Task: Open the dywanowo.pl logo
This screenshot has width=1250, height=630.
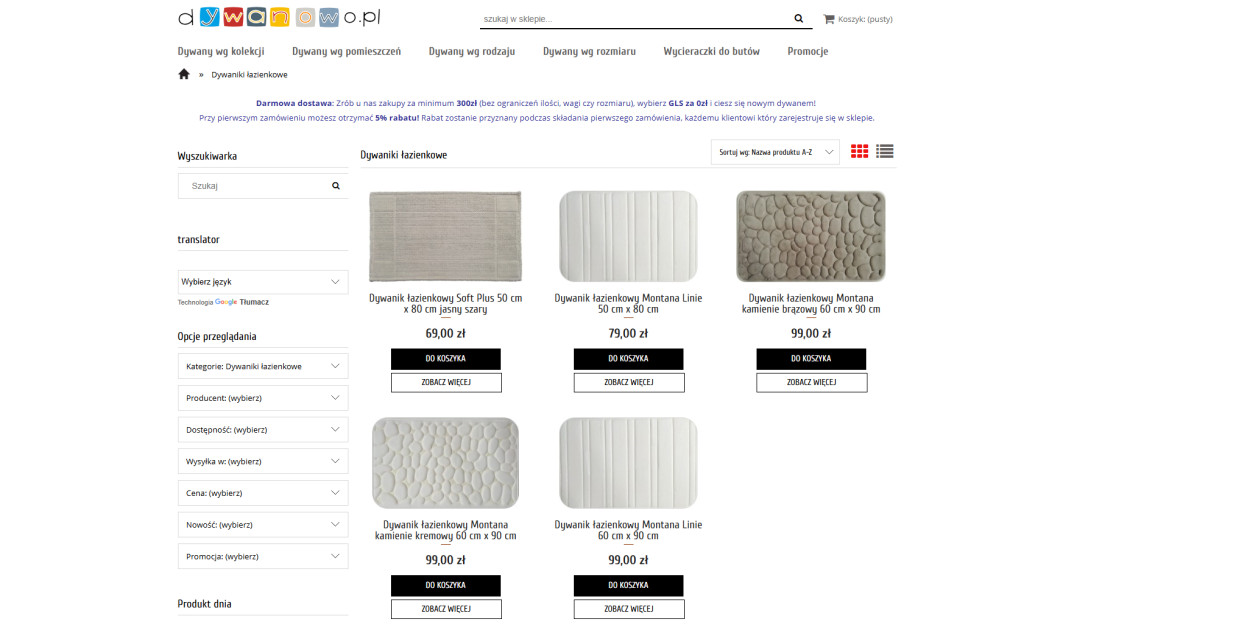Action: click(279, 17)
